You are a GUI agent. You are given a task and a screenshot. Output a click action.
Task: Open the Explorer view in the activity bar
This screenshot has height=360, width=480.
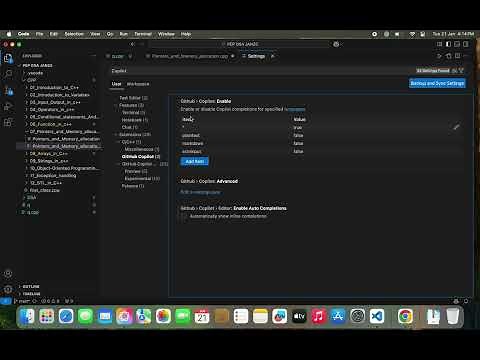(x=8, y=59)
